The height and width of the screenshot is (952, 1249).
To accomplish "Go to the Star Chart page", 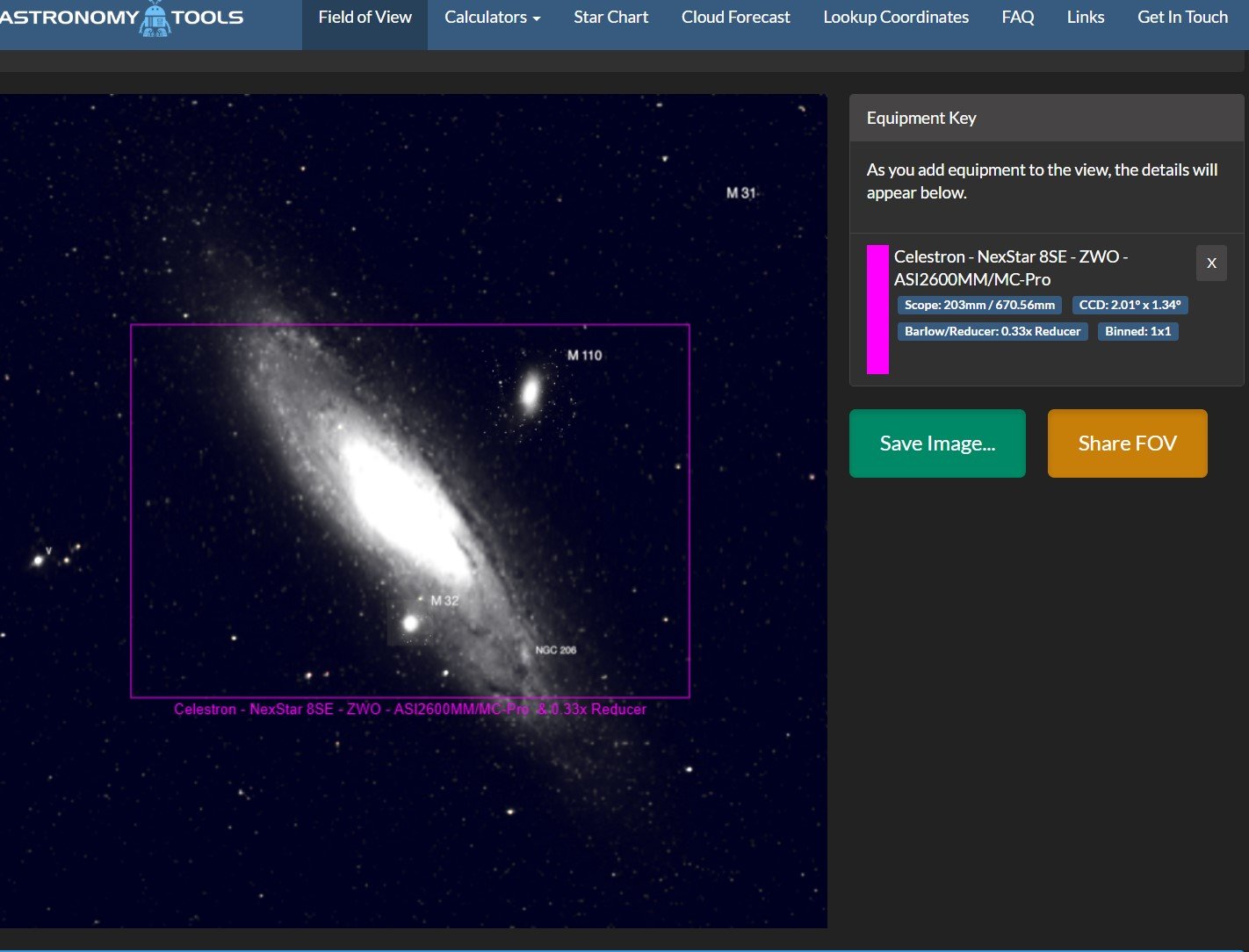I will click(610, 18).
